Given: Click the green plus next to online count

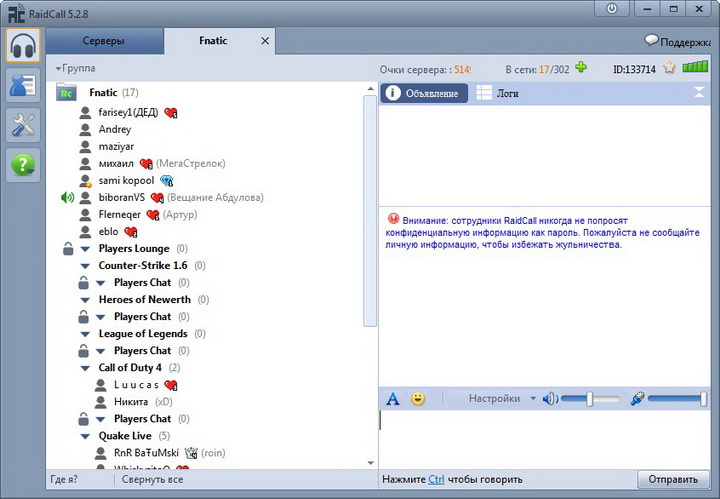Looking at the screenshot, I should pyautogui.click(x=581, y=68).
